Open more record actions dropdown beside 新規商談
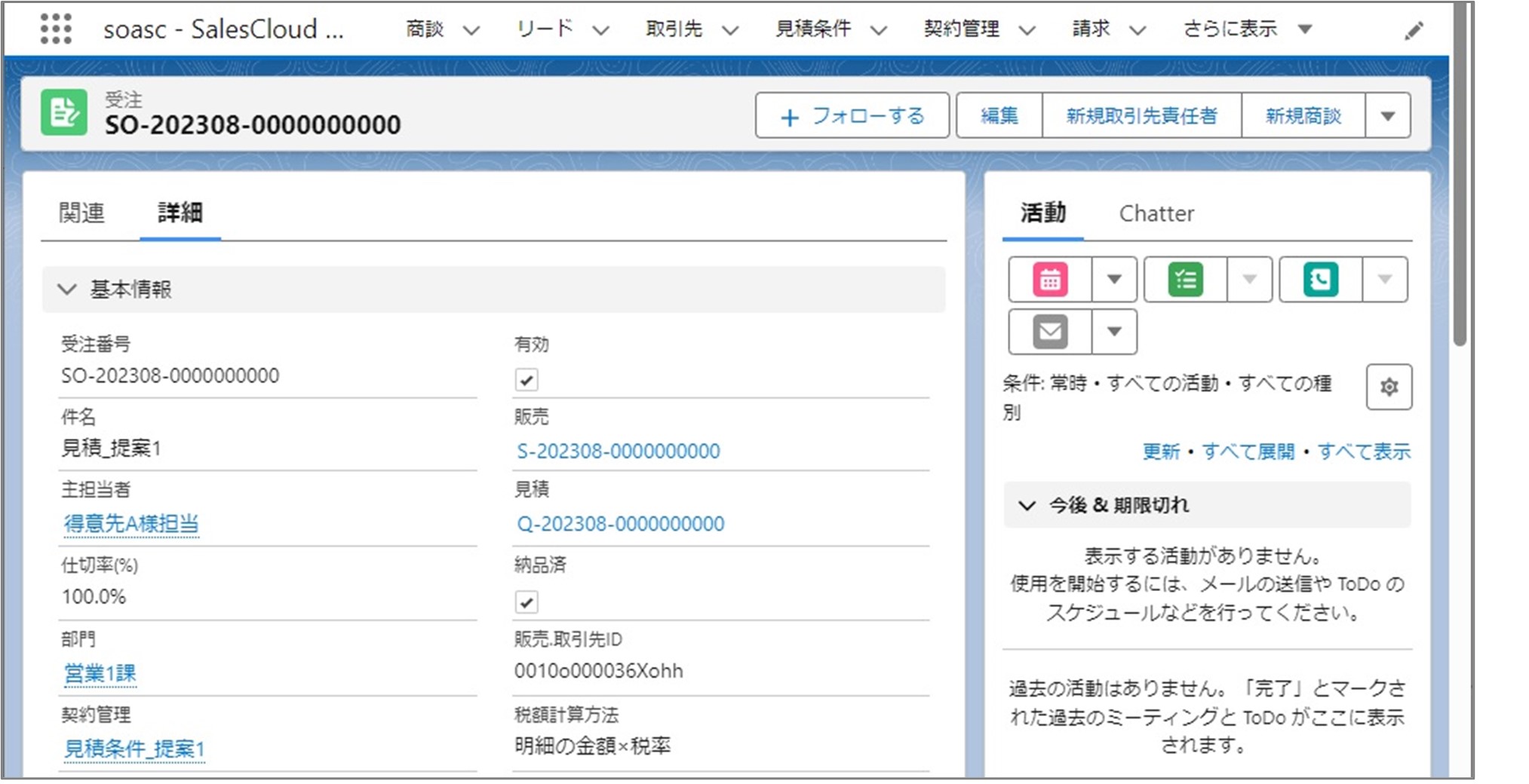1529x784 pixels. (x=1387, y=115)
